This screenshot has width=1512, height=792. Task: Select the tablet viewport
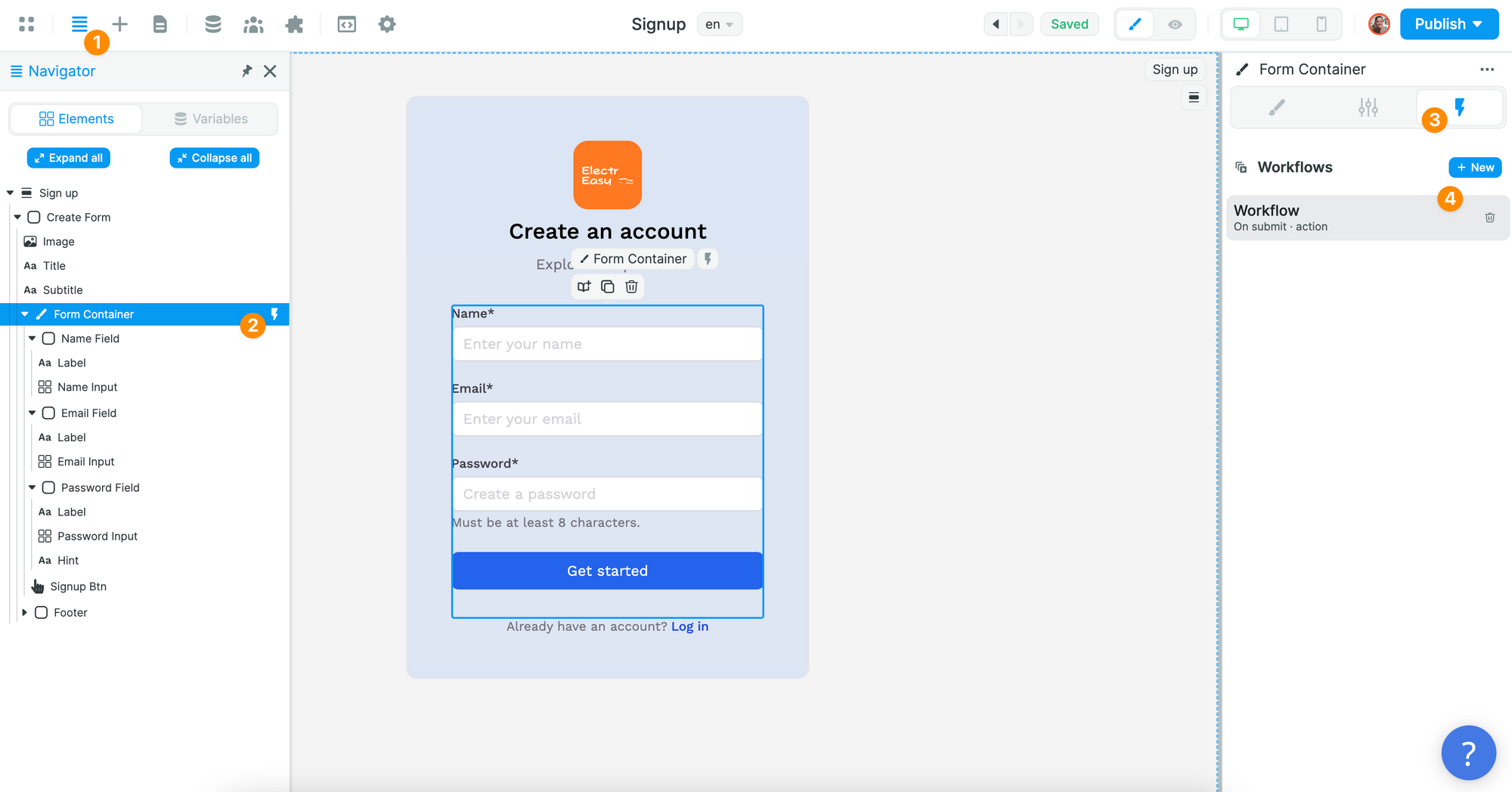pos(1281,24)
